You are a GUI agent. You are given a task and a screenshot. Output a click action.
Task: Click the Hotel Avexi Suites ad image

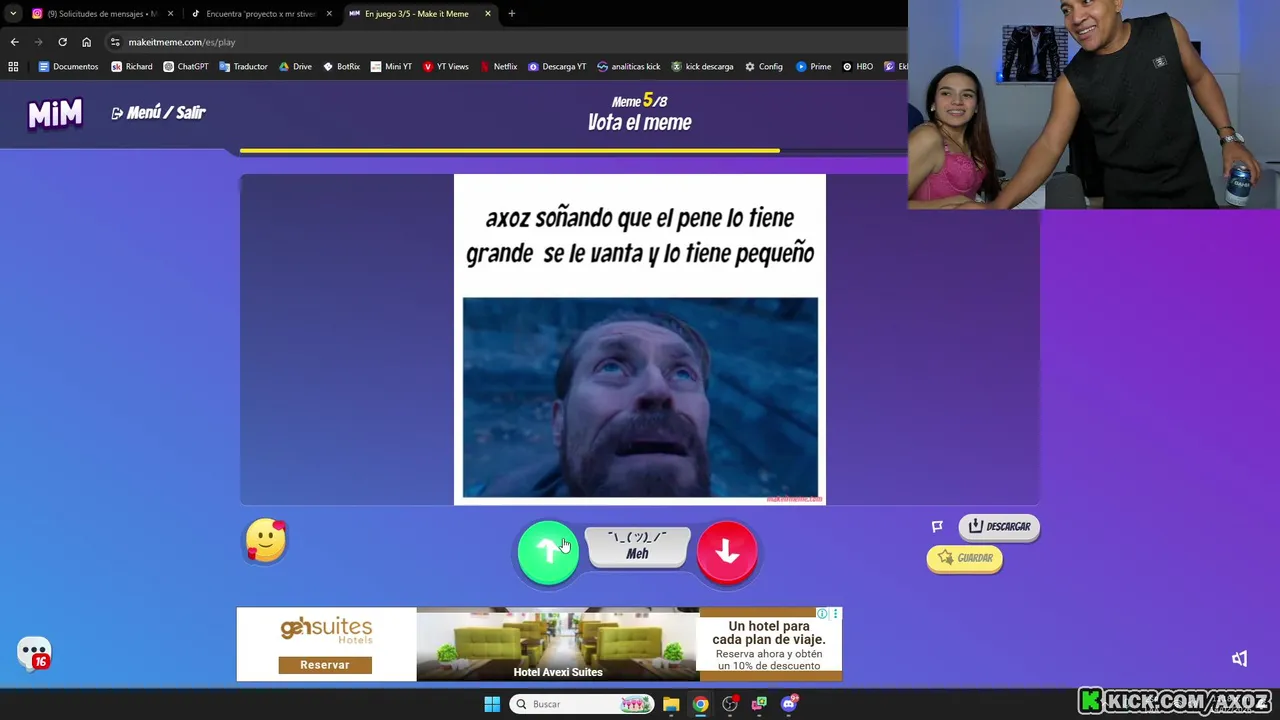(557, 645)
